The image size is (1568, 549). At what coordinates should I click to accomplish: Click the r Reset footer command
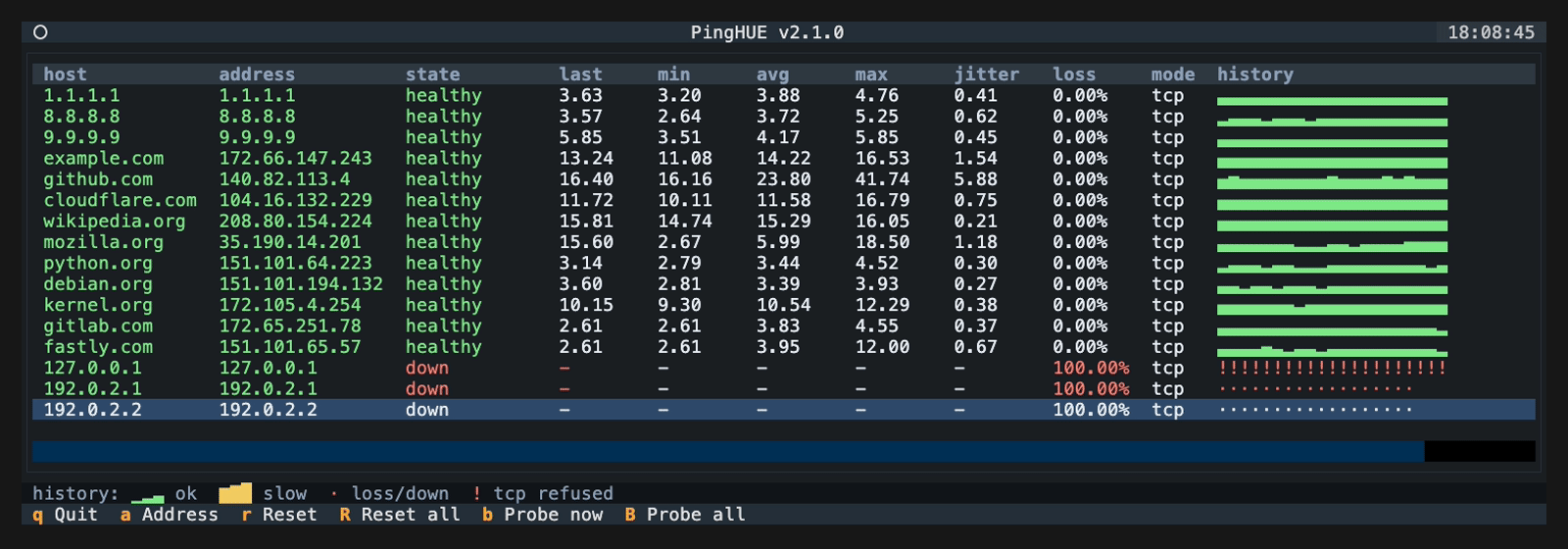click(278, 515)
